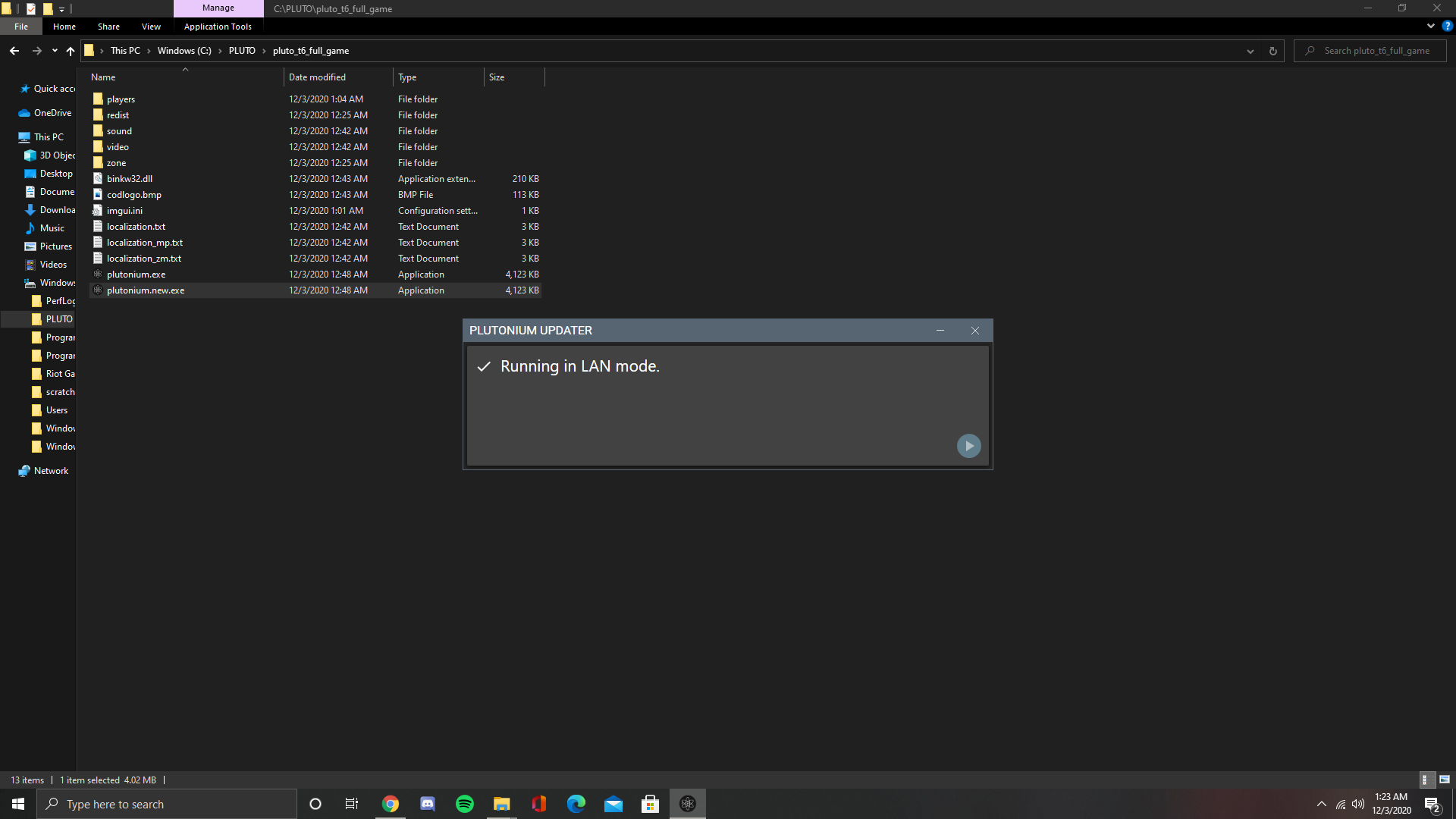Open Pictures in navigation pane

pos(49,246)
